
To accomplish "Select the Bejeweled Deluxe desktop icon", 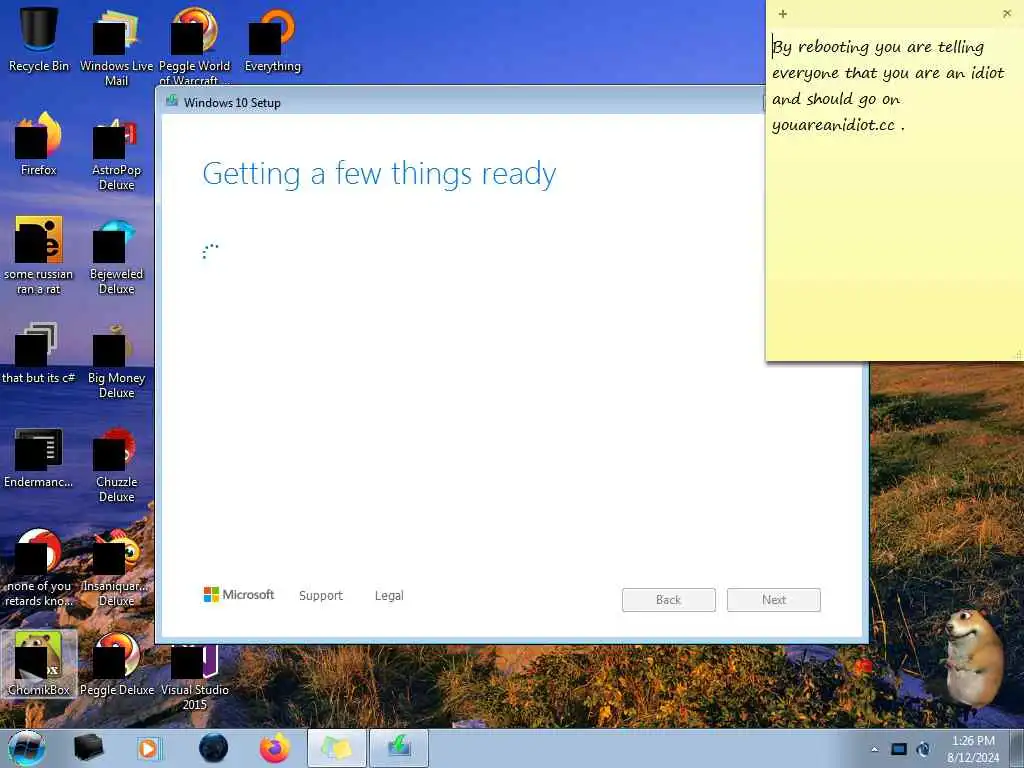I will (116, 256).
